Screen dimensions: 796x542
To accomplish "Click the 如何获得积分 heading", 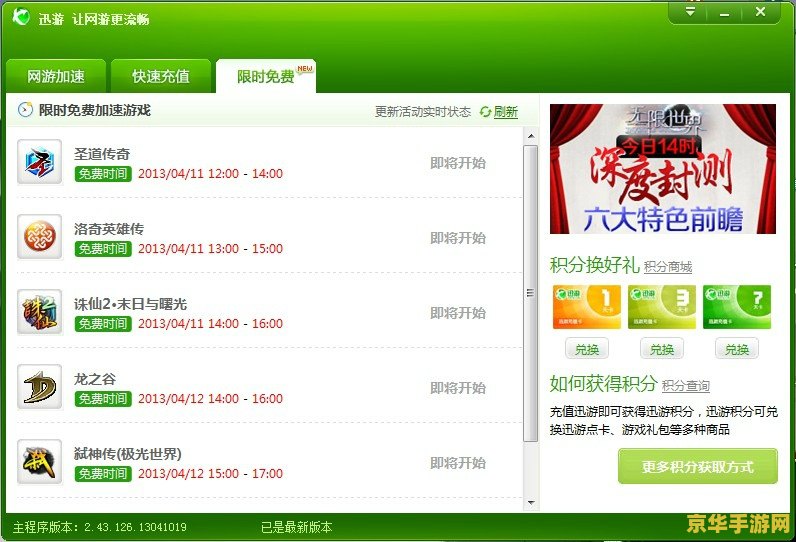I will tap(604, 384).
